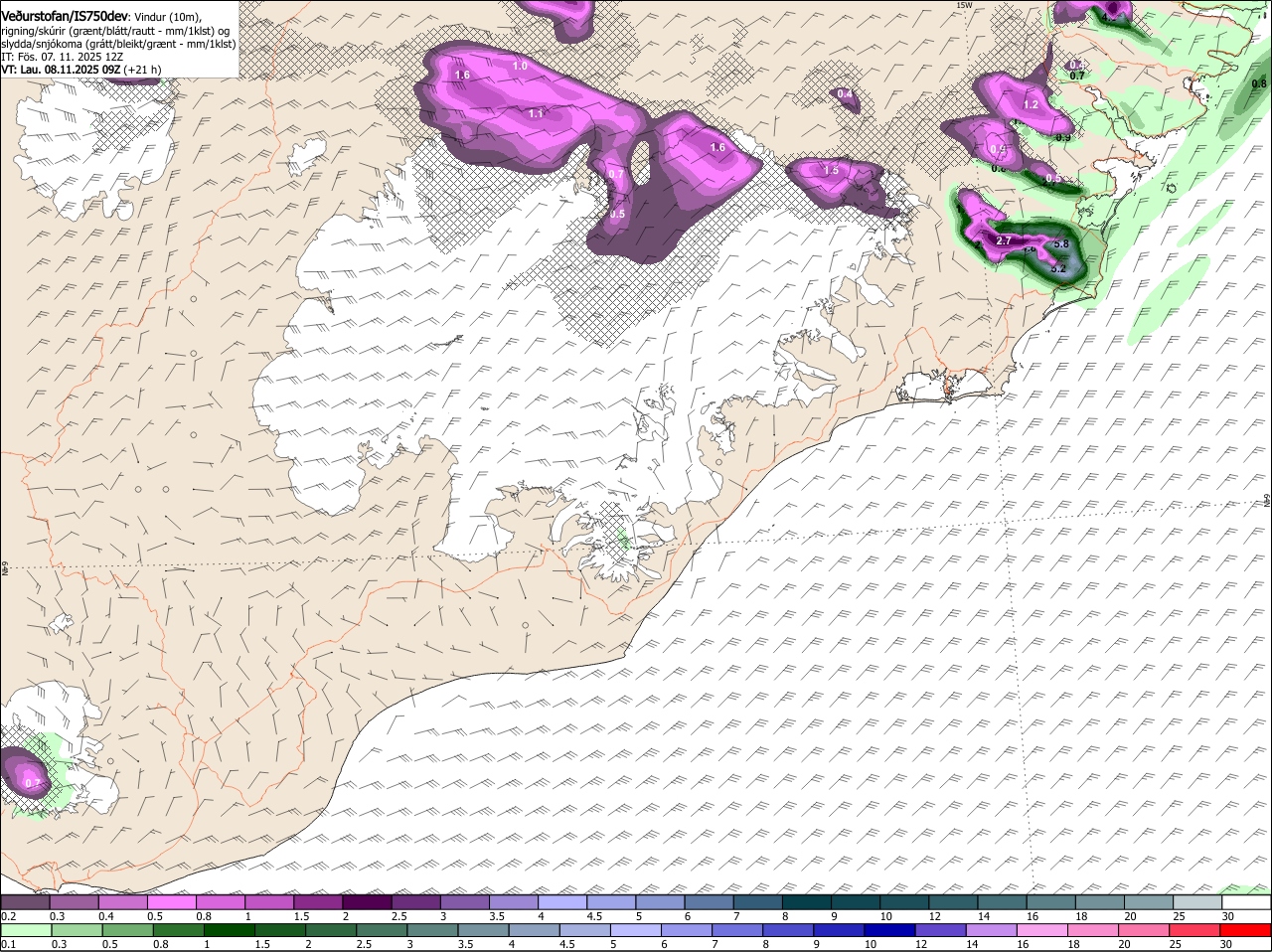Pick the darkest purple 2–2.5 upper legend swatch
Viewport: 1272px width, 952px height.
366,902
